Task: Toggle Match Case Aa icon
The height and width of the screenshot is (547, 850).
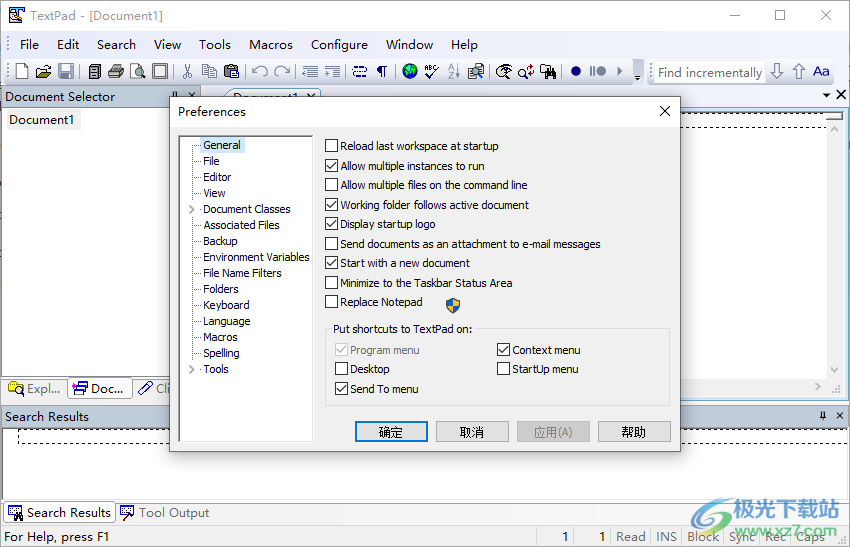Action: coord(821,71)
